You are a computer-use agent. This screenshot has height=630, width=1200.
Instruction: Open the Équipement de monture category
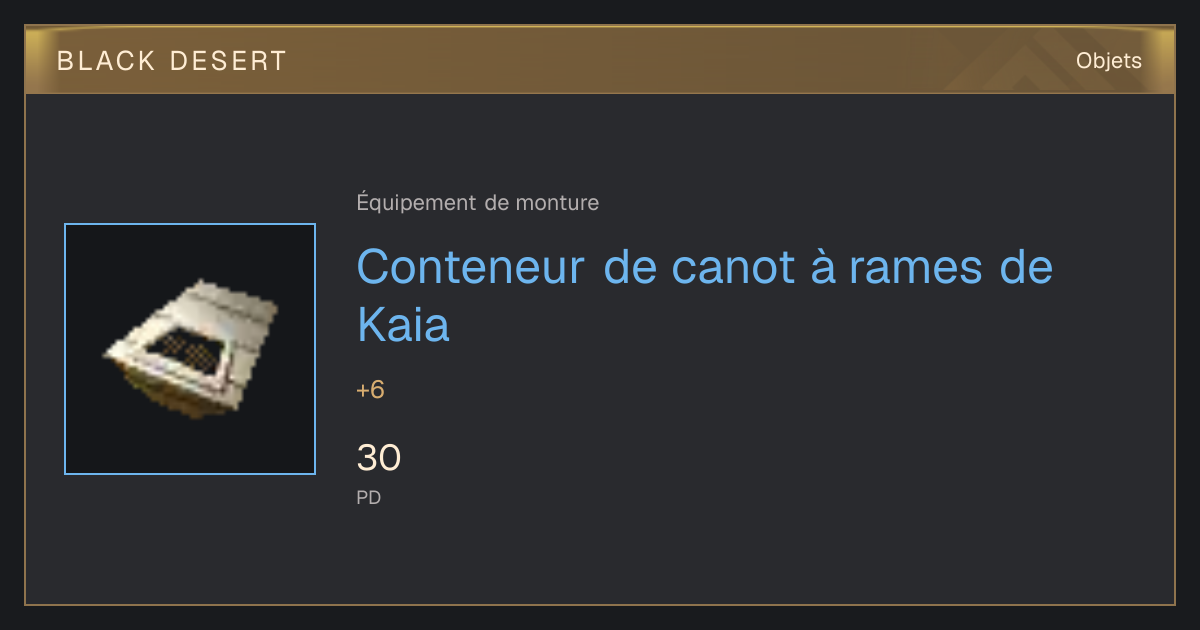click(478, 203)
